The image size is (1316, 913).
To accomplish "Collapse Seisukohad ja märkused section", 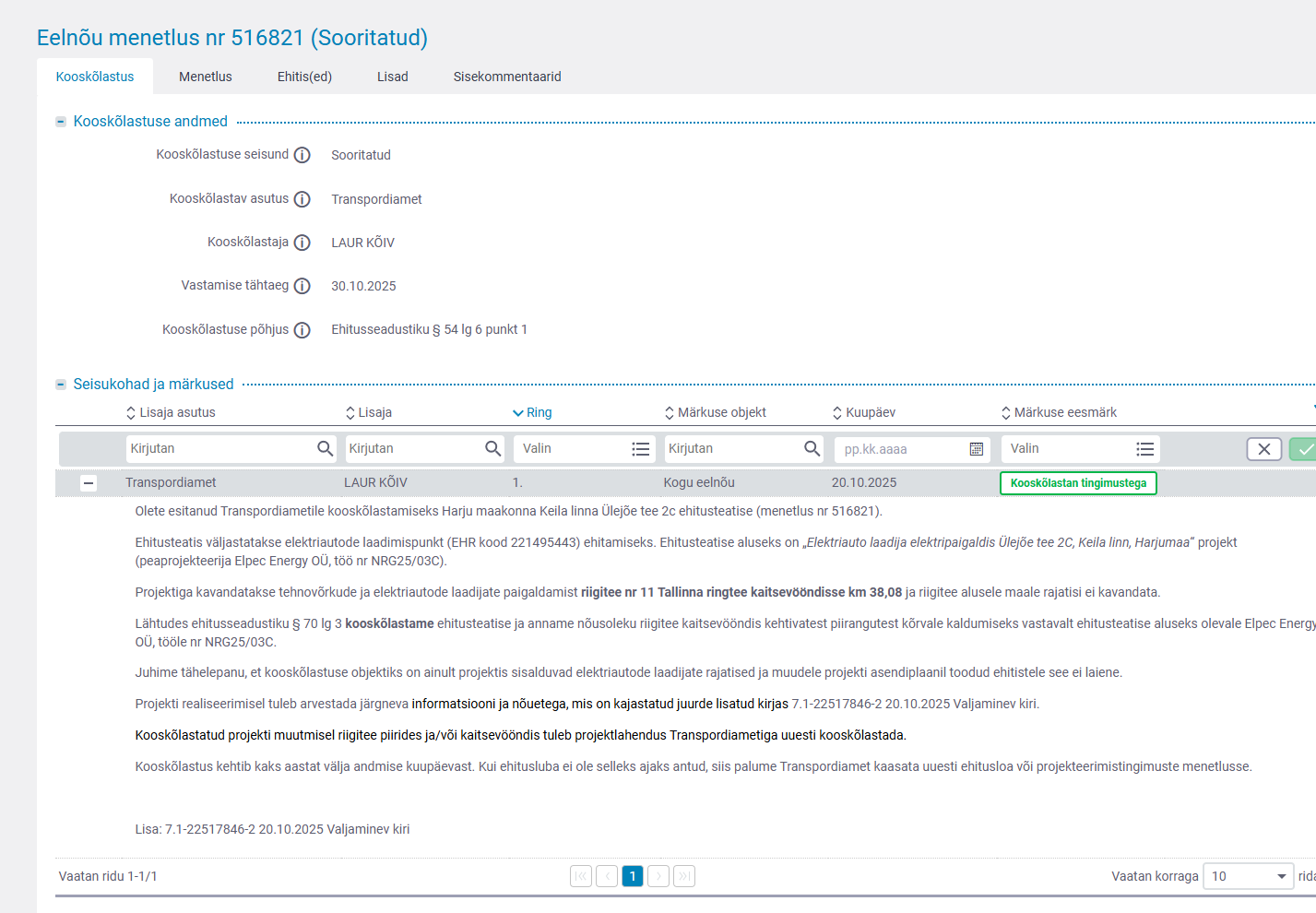I will 61,385.
